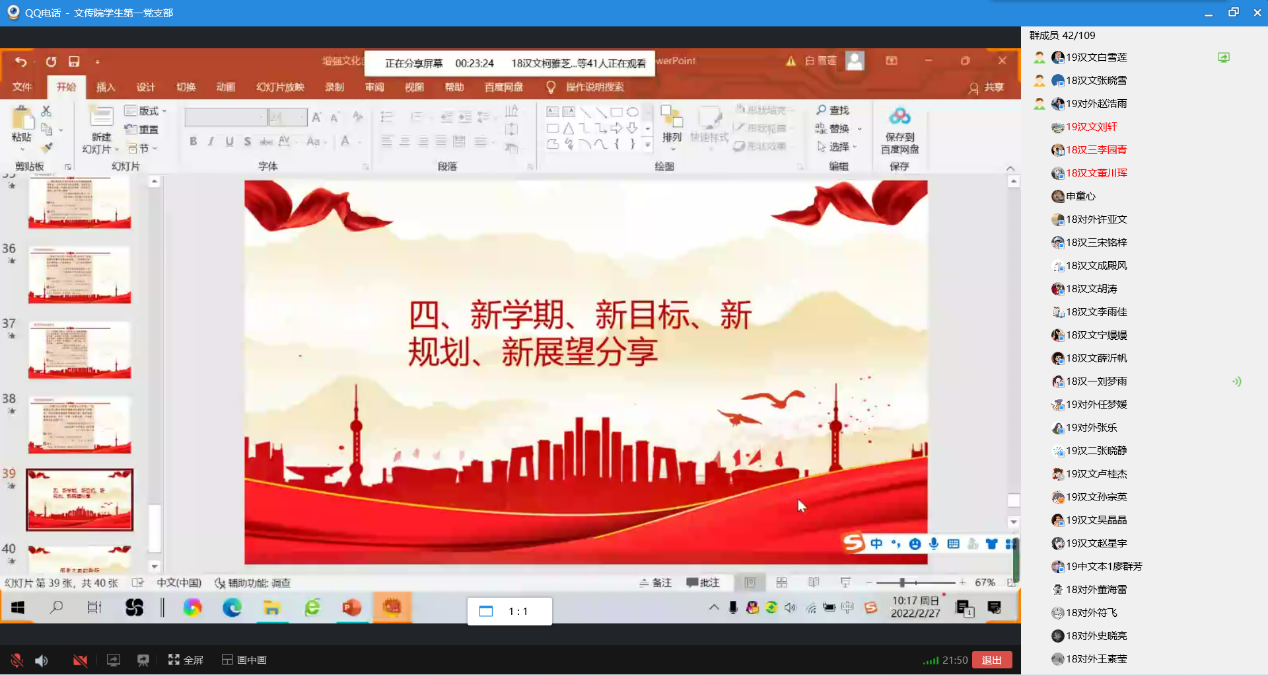
Task: Turn on the camera in QQ call
Action: (80, 660)
